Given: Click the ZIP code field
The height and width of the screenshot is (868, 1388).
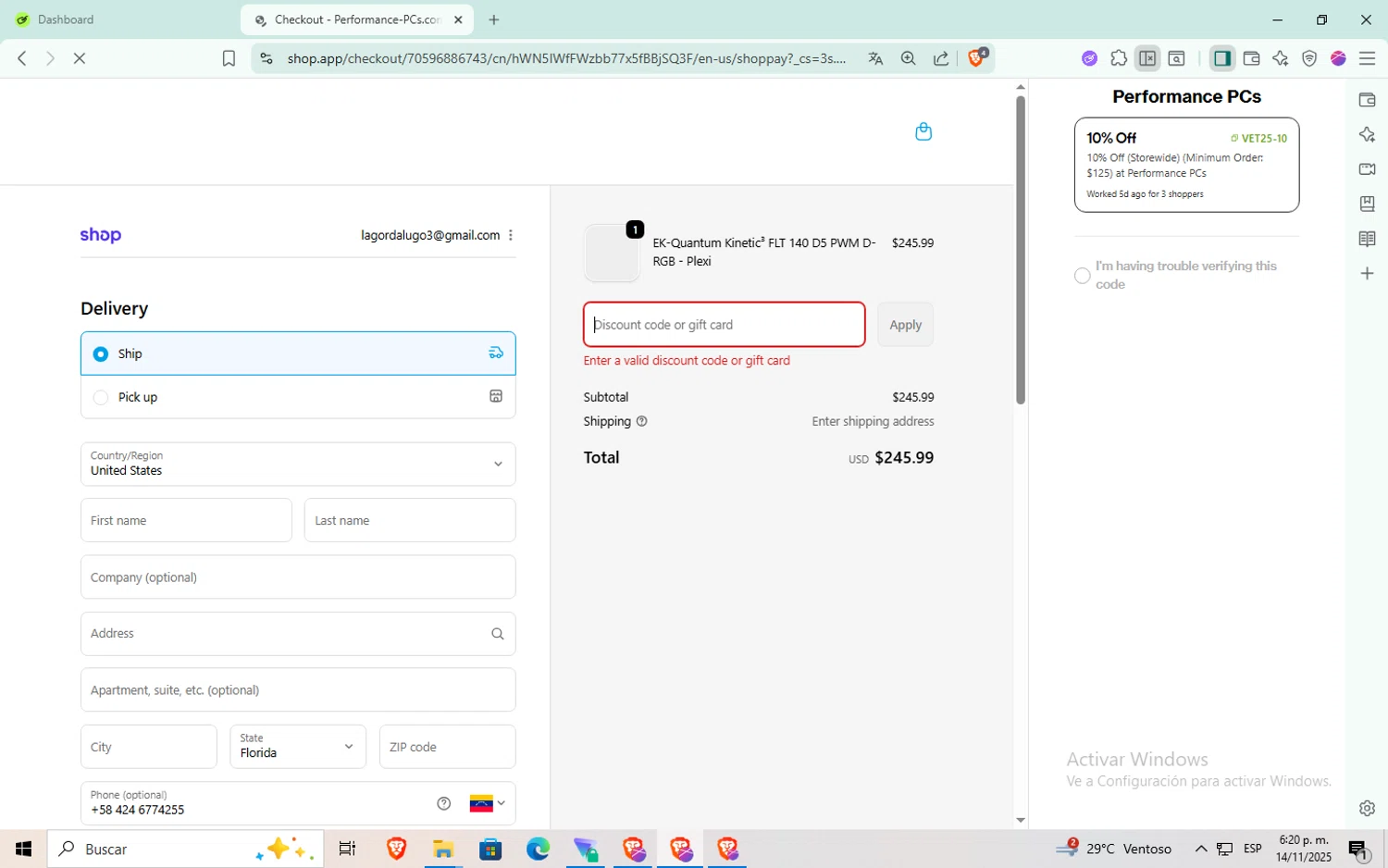Looking at the screenshot, I should coord(447,747).
